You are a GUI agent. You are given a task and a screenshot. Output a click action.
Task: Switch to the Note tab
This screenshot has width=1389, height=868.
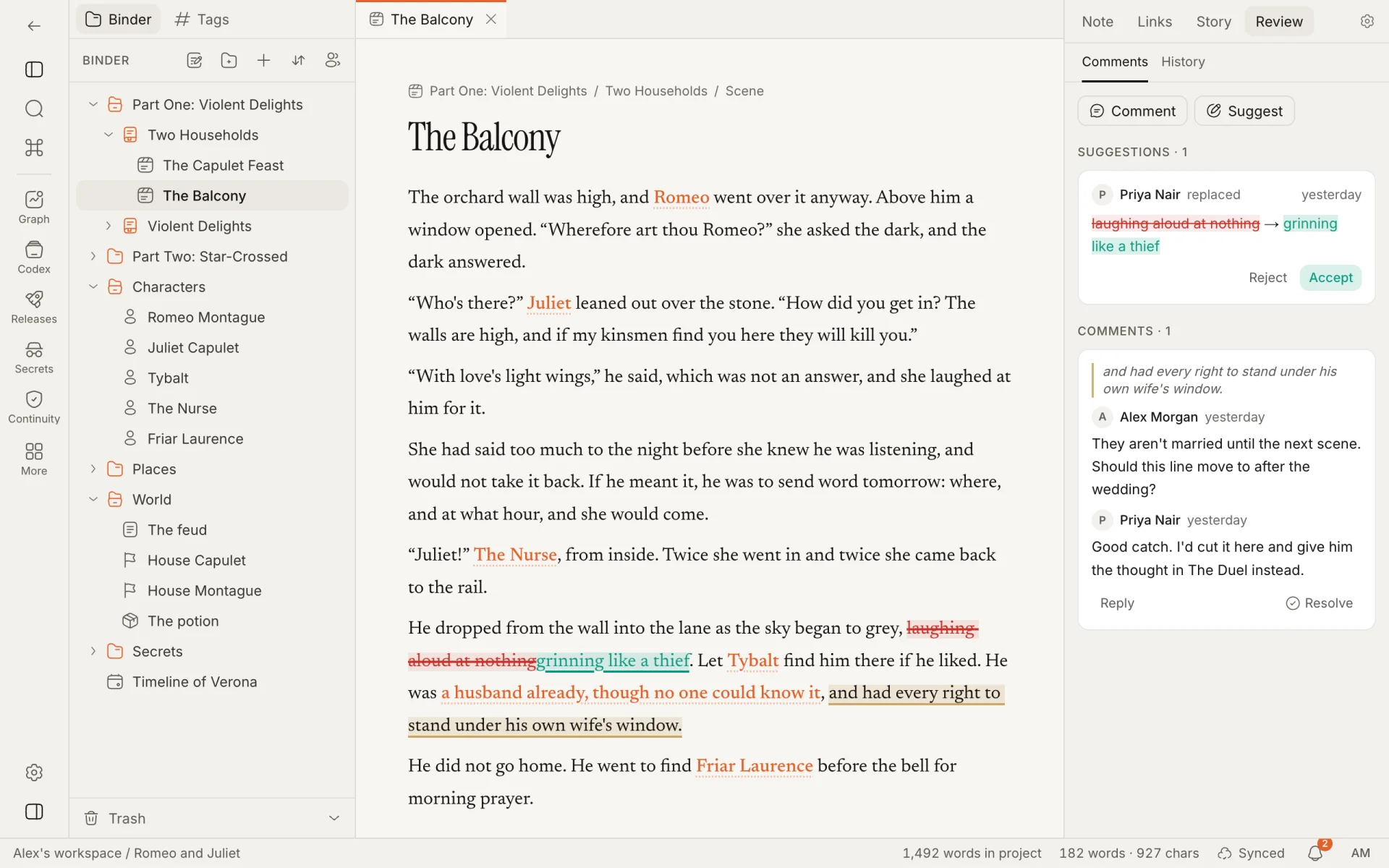pyautogui.click(x=1097, y=22)
